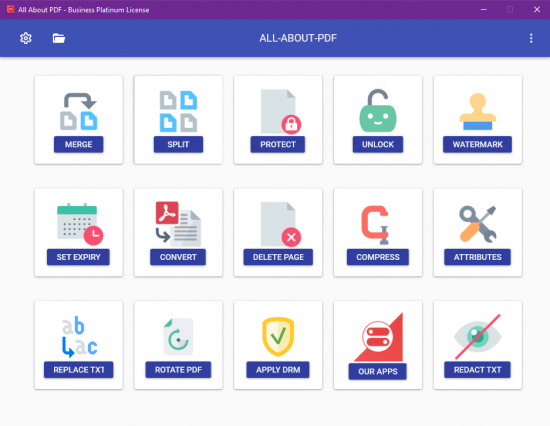This screenshot has height=426, width=550.
Task: Click the Watermark stamp icon
Action: tap(477, 111)
